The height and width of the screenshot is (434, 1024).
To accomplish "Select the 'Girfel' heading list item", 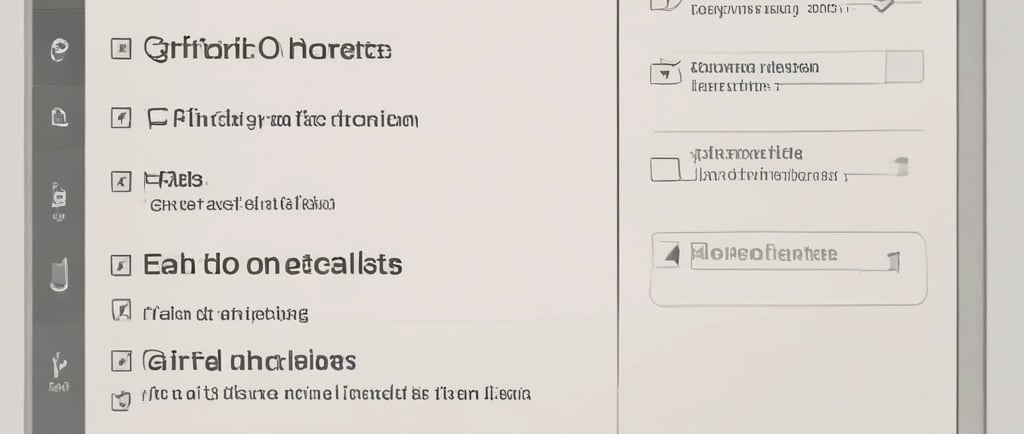I will pos(249,361).
